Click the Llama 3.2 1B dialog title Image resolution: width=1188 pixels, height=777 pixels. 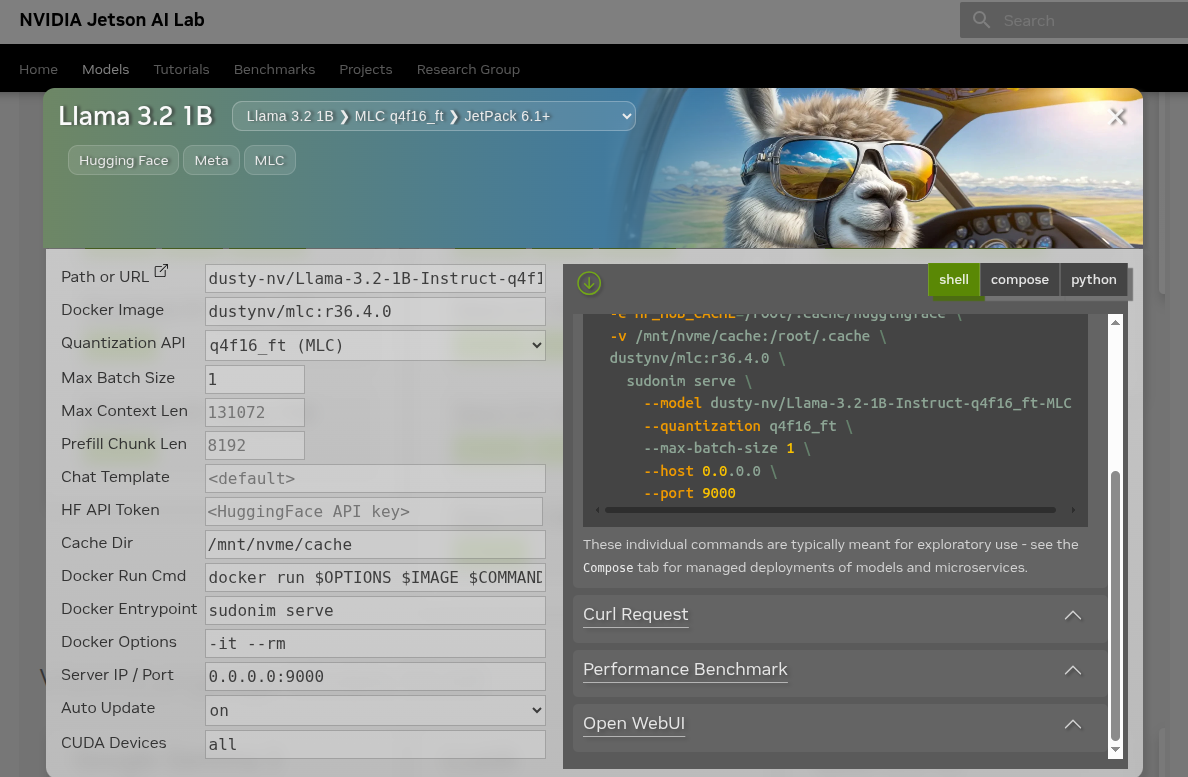pos(136,116)
